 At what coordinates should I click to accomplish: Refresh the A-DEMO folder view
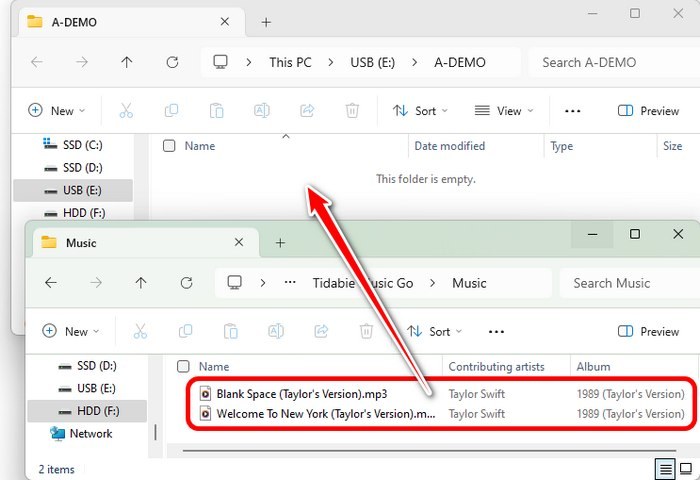click(172, 62)
